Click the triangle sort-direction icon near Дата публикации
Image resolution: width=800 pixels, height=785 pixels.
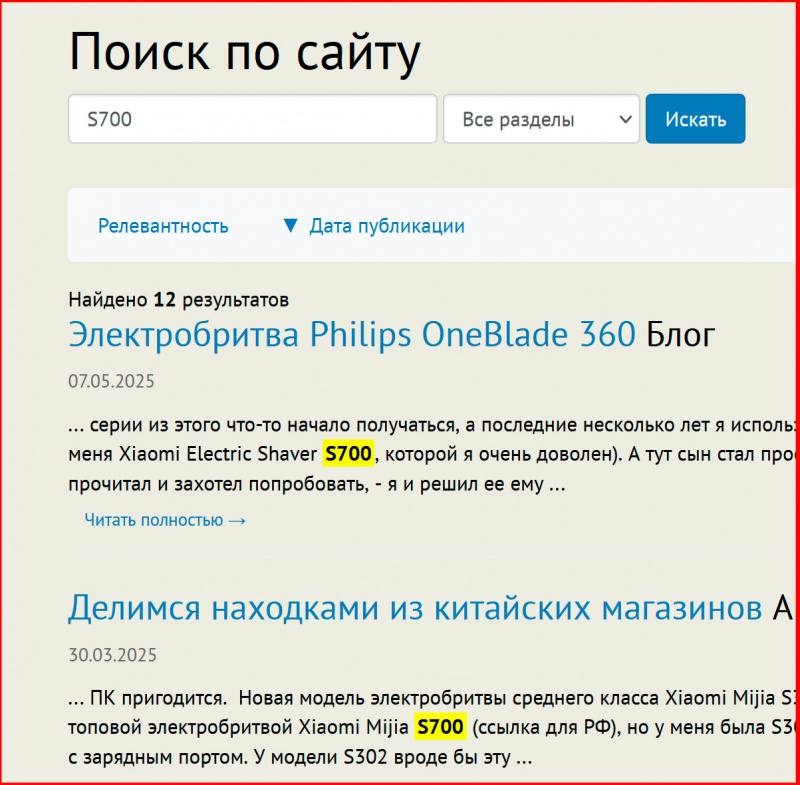point(291,226)
